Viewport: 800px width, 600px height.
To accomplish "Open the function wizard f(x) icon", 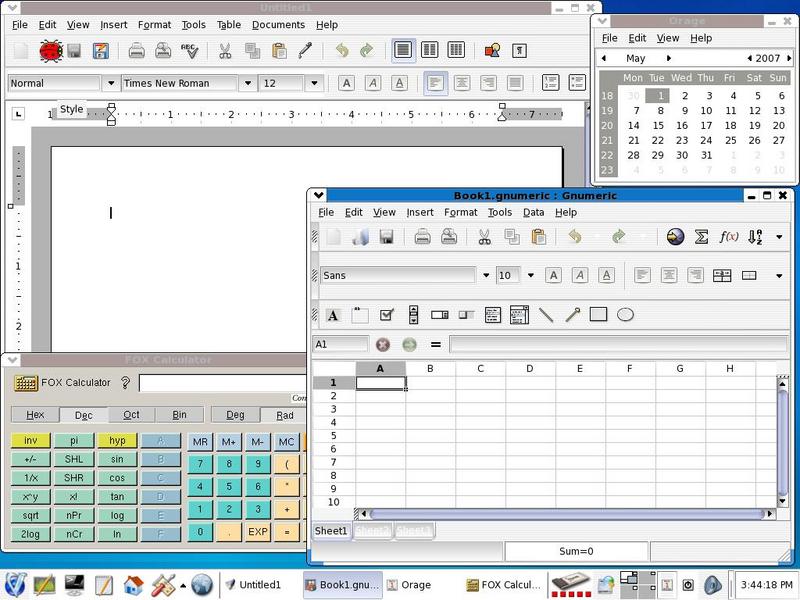I will [729, 237].
